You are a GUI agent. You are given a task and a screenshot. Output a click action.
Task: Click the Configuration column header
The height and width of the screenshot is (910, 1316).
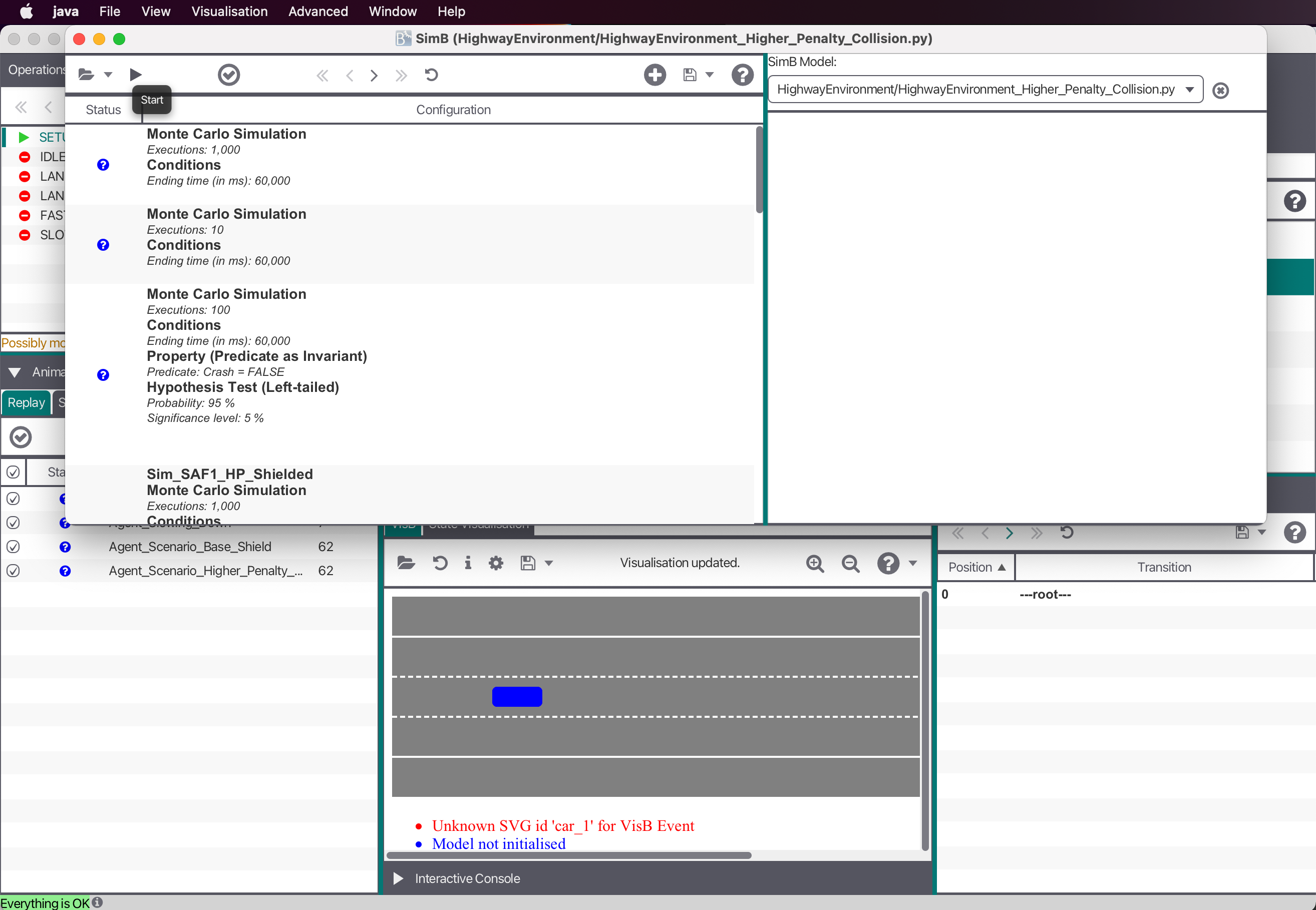click(x=453, y=110)
